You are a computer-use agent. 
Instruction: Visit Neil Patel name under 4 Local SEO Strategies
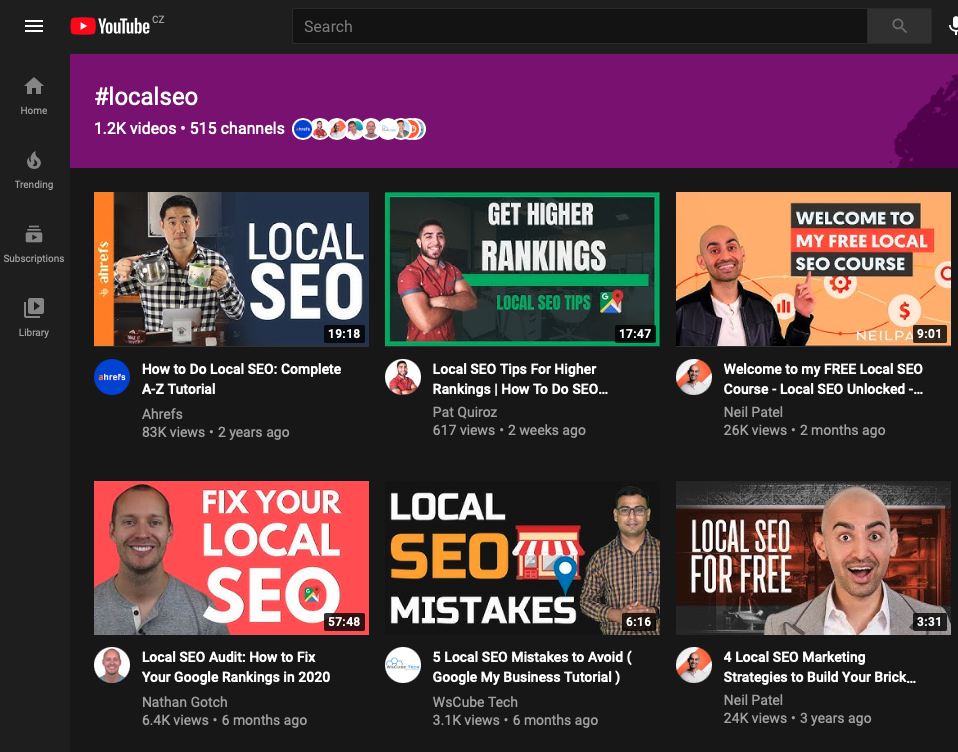pos(753,700)
